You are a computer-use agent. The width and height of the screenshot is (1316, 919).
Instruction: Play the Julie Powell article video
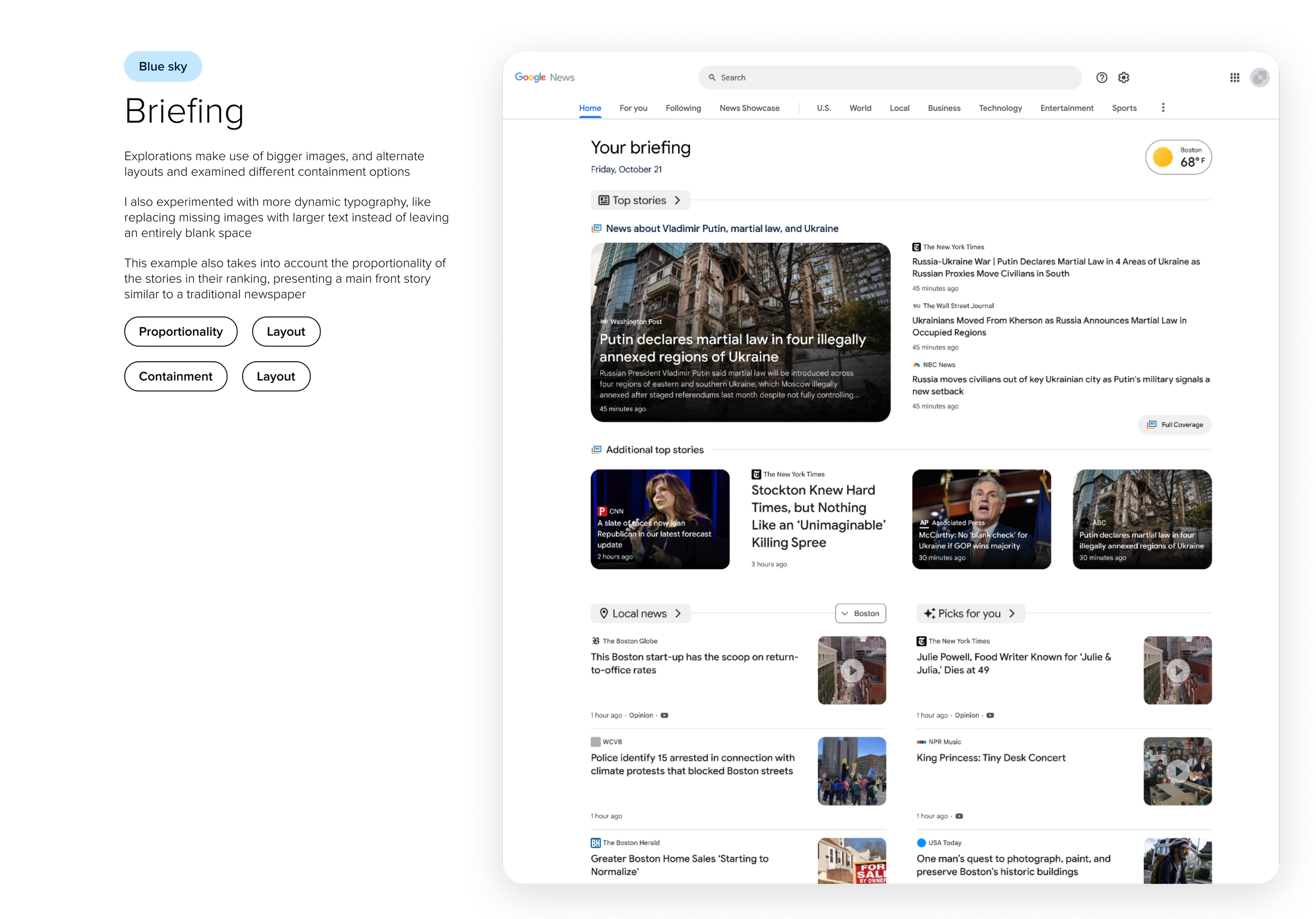1177,670
